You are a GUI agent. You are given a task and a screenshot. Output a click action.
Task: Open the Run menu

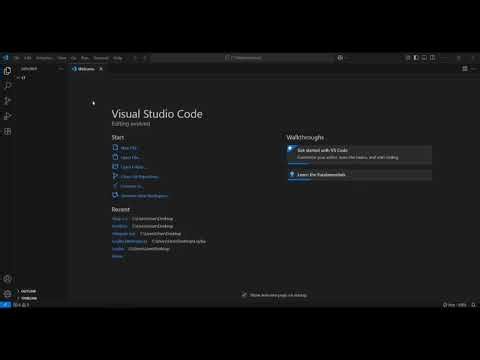(x=85, y=58)
